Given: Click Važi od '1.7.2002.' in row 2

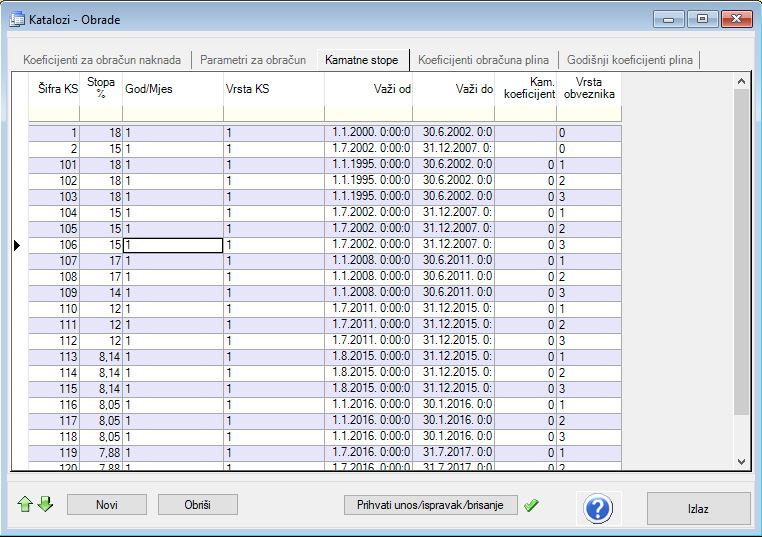Looking at the screenshot, I should click(369, 149).
